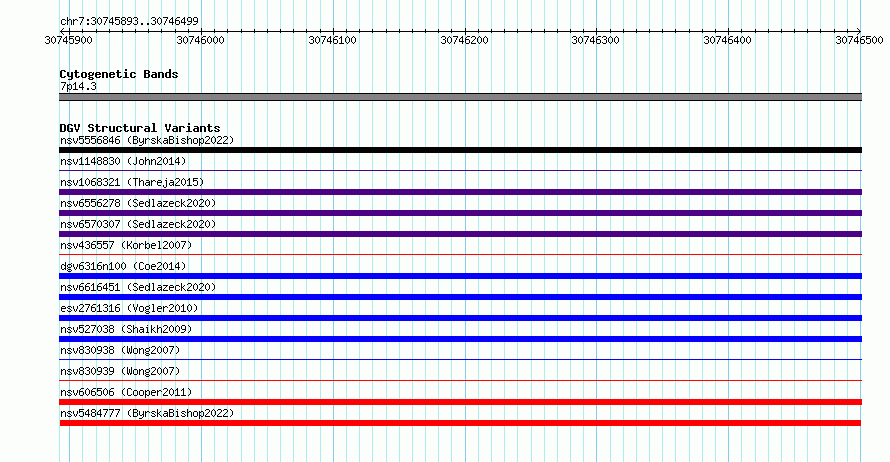Open variant nsv5556846 (ByrskaBishop2022) label
Image resolution: width=890 pixels, height=462 pixels.
pos(147,140)
